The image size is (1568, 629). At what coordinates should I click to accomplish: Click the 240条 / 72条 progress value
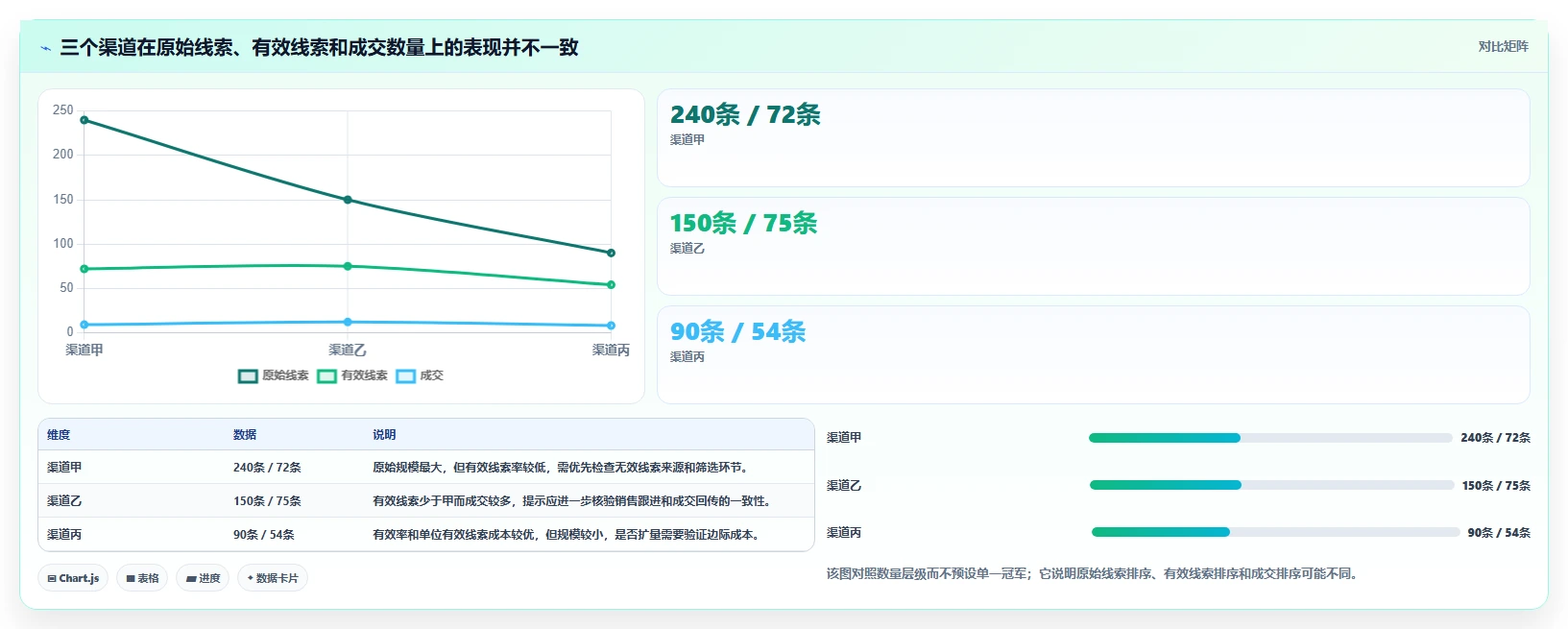pyautogui.click(x=1495, y=438)
